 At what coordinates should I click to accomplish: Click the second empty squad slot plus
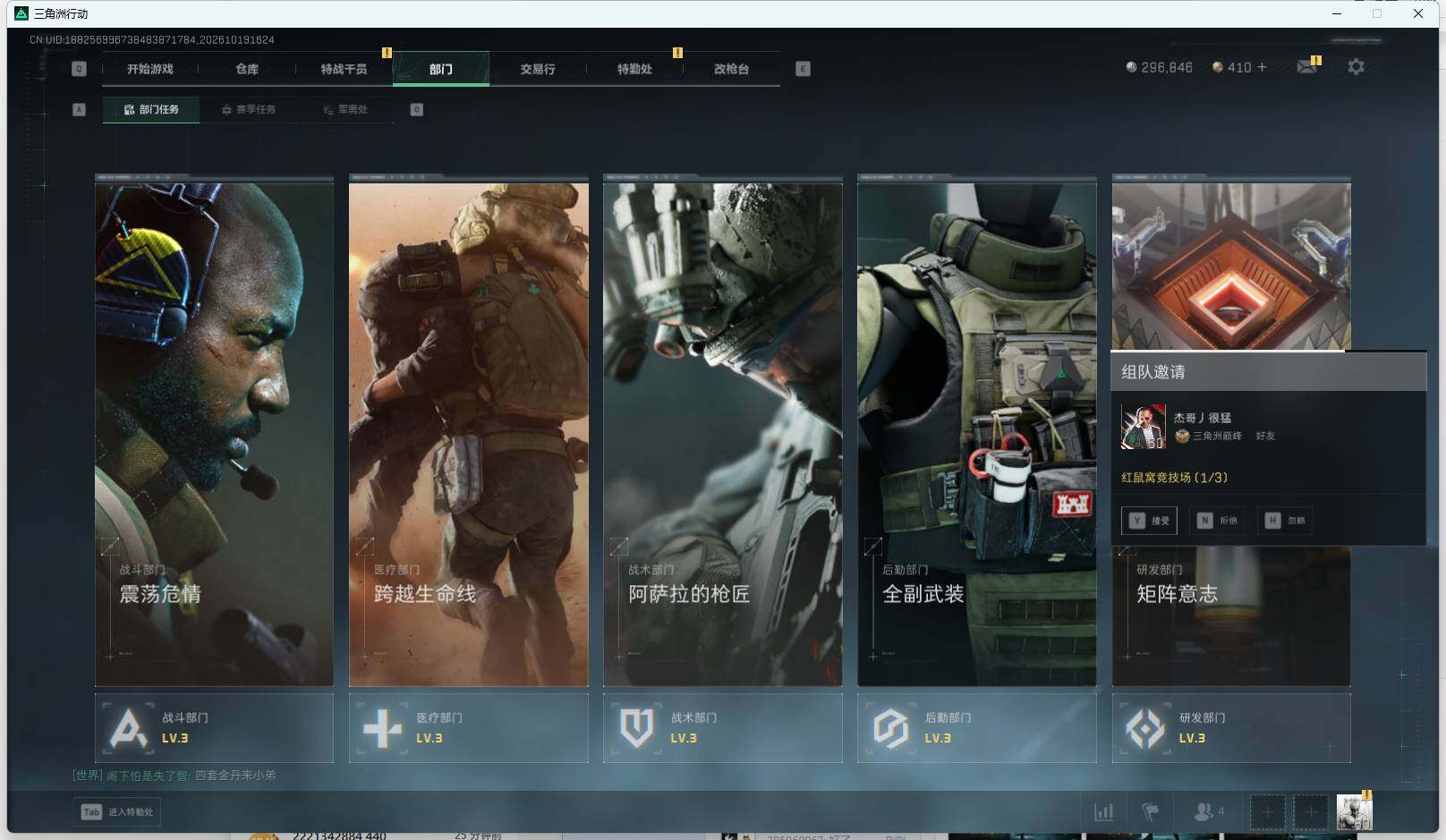tap(1311, 812)
